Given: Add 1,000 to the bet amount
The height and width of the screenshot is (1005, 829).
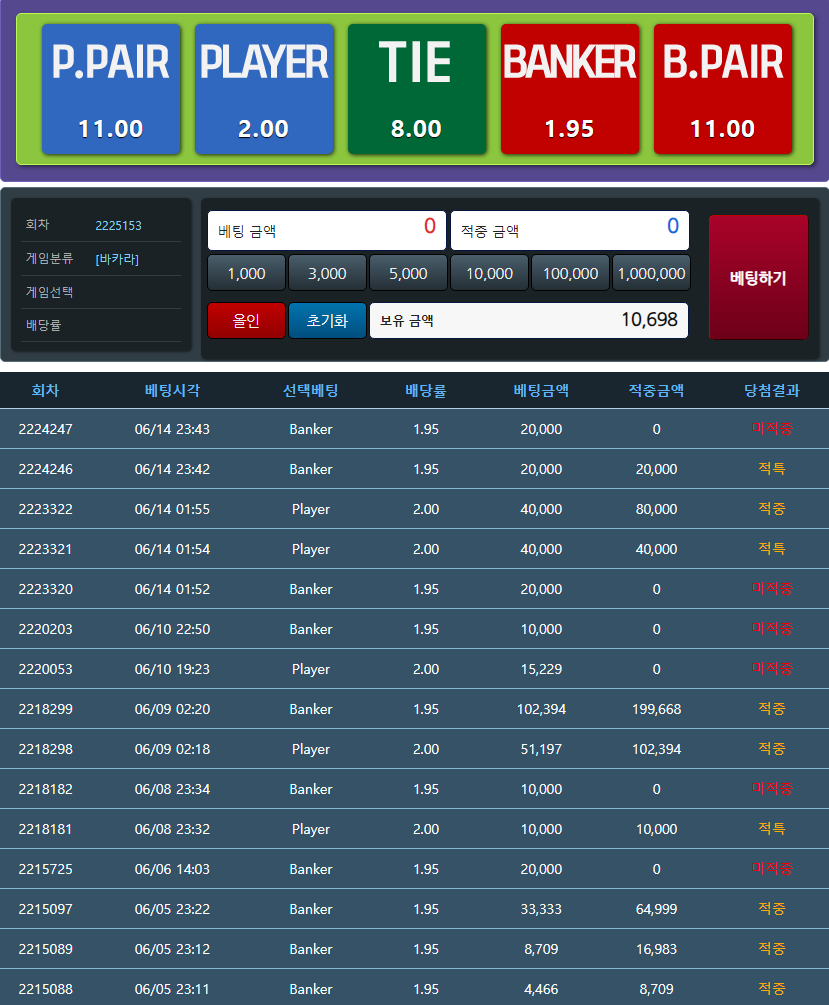Looking at the screenshot, I should coord(246,273).
